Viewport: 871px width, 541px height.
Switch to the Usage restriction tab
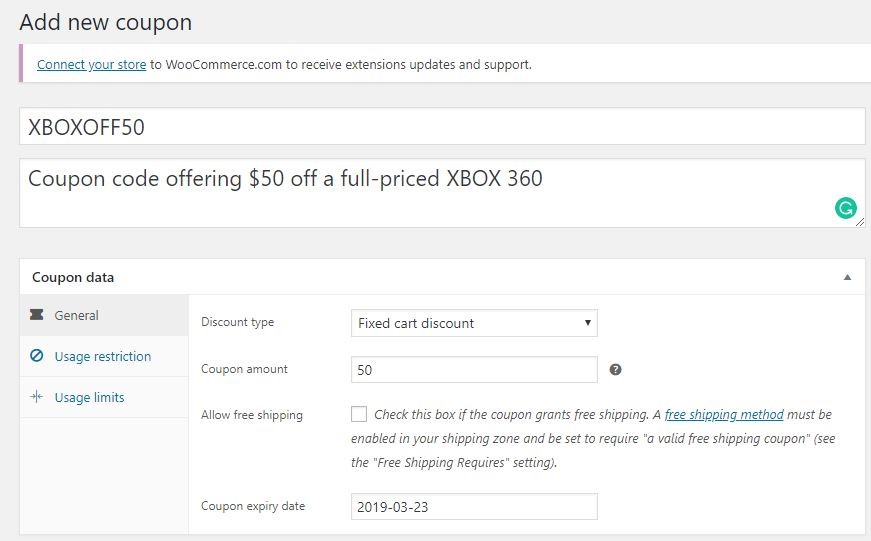point(104,356)
